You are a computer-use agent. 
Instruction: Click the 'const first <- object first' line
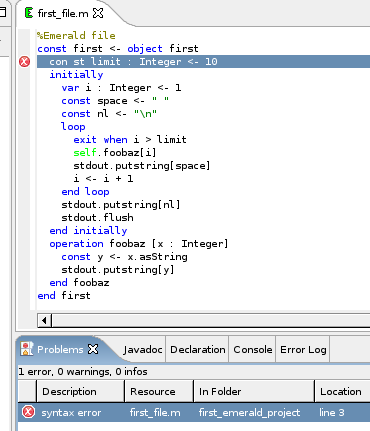click(118, 49)
